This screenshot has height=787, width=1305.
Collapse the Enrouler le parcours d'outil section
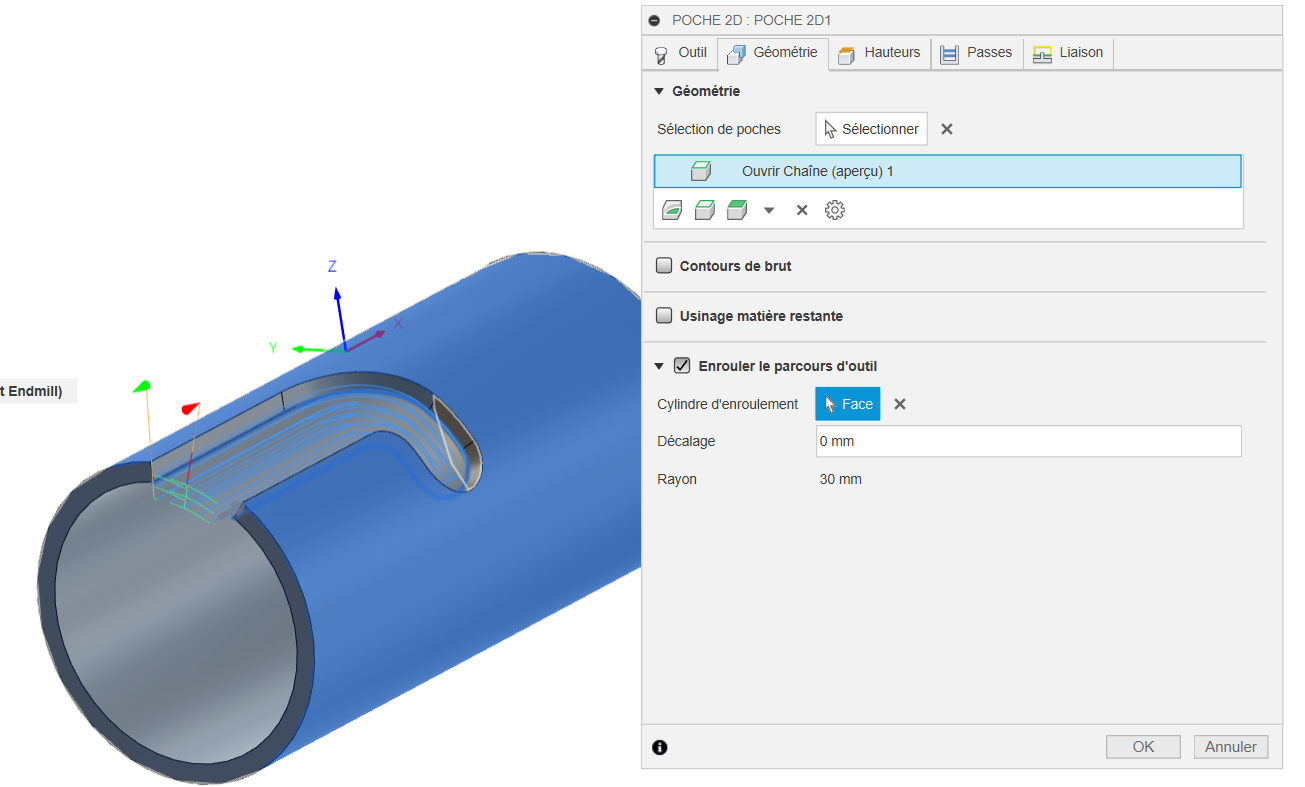click(659, 366)
